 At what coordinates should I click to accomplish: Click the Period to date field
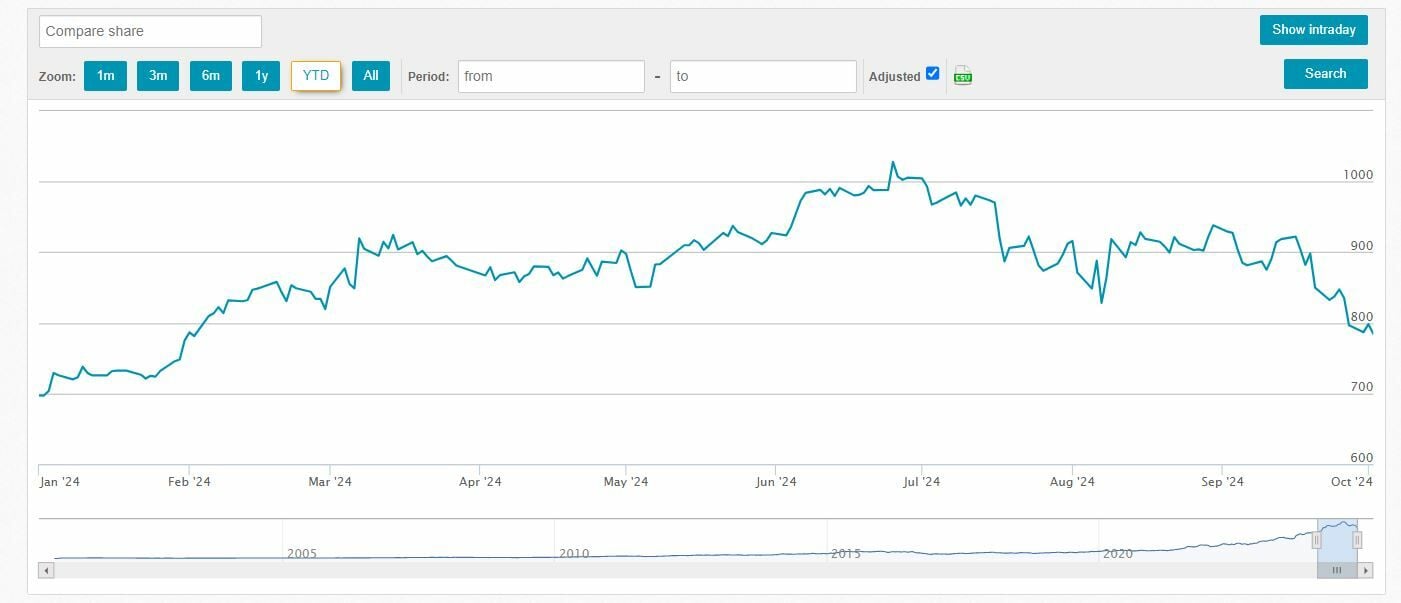point(763,76)
